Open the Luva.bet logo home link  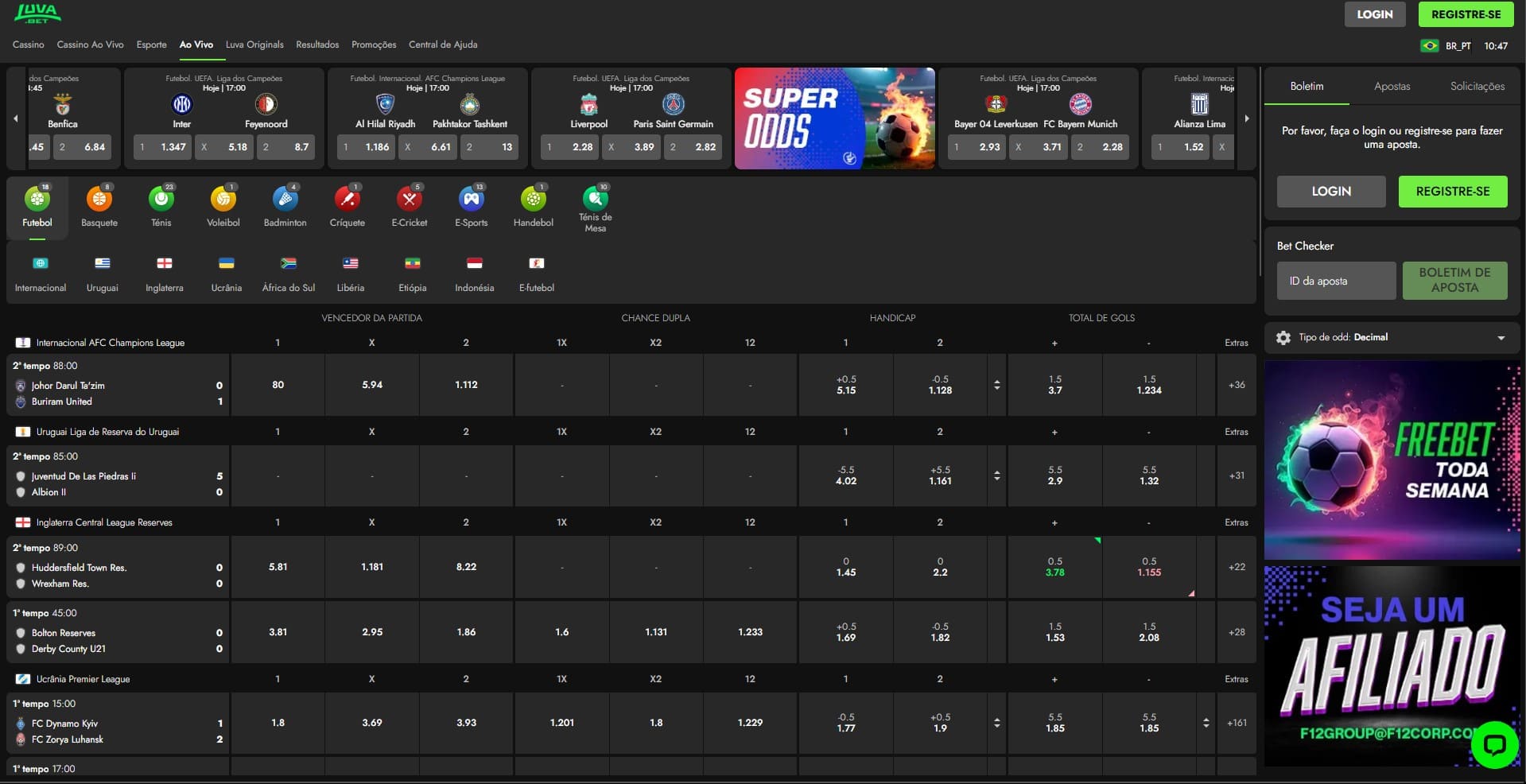pyautogui.click(x=37, y=14)
